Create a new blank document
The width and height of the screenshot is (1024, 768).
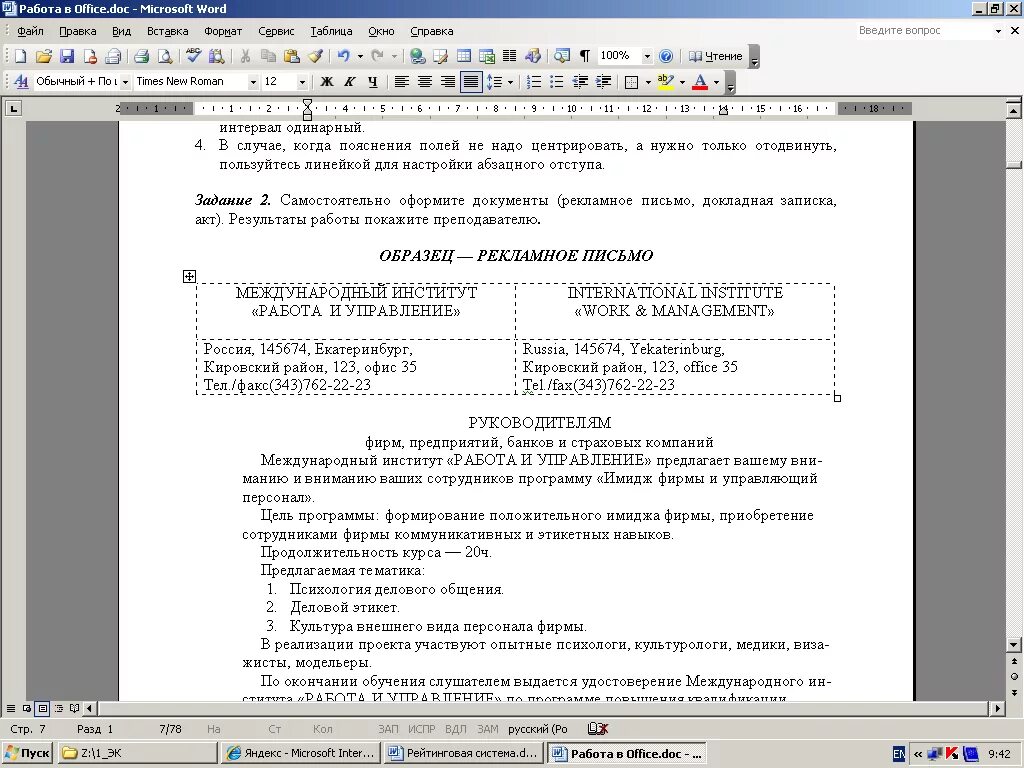tap(20, 56)
